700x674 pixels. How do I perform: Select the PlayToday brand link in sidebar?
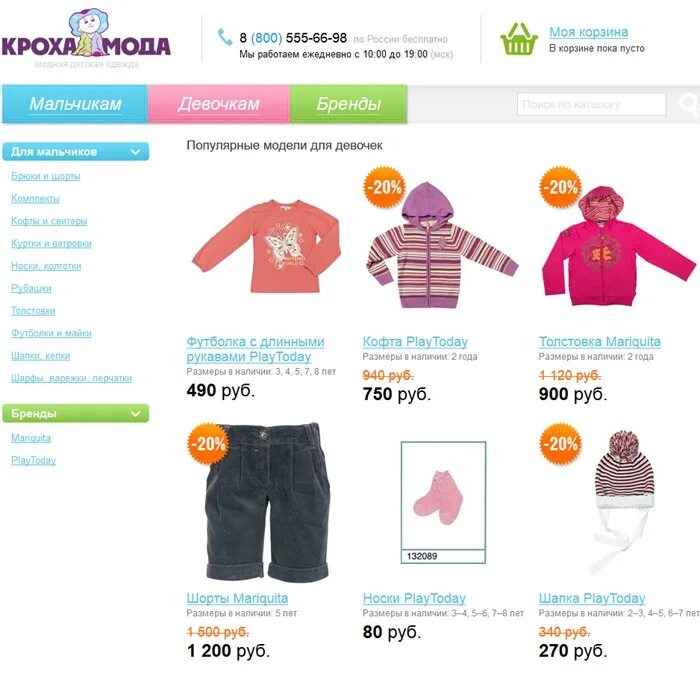coord(33,460)
